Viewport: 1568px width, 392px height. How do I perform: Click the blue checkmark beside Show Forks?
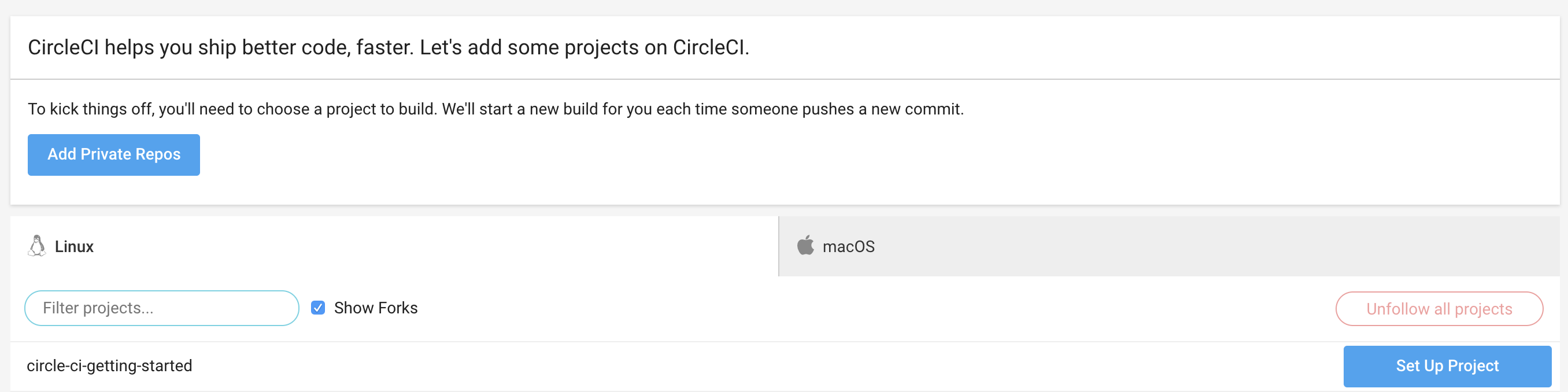click(318, 308)
